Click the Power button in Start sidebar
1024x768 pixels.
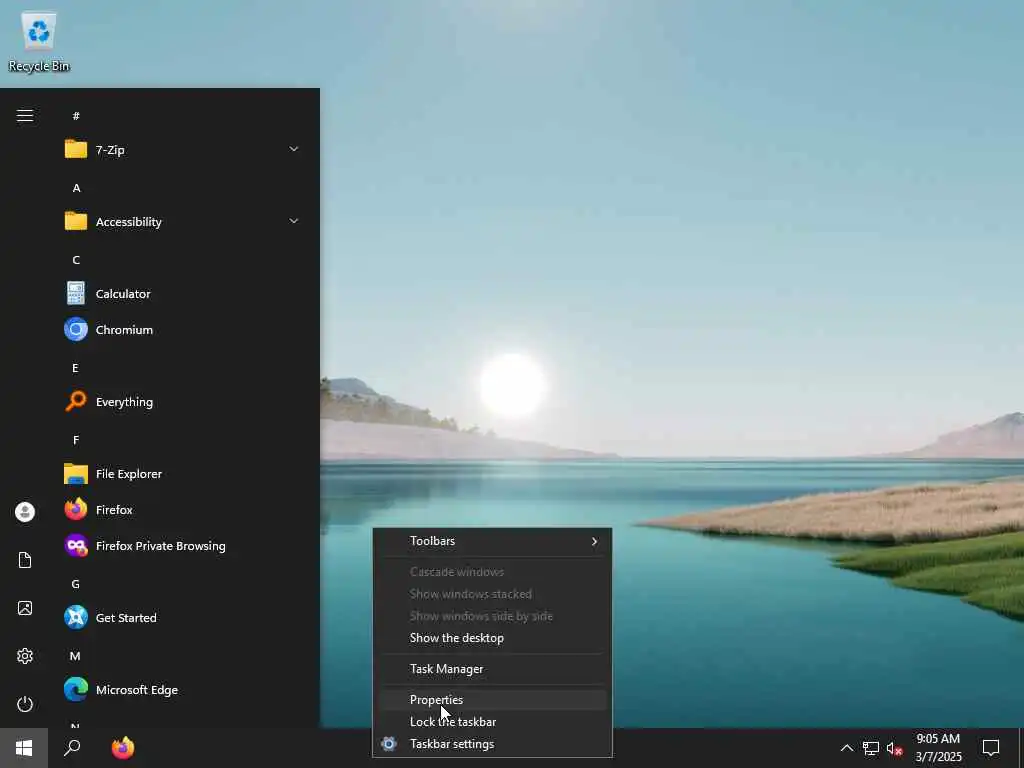(x=25, y=704)
